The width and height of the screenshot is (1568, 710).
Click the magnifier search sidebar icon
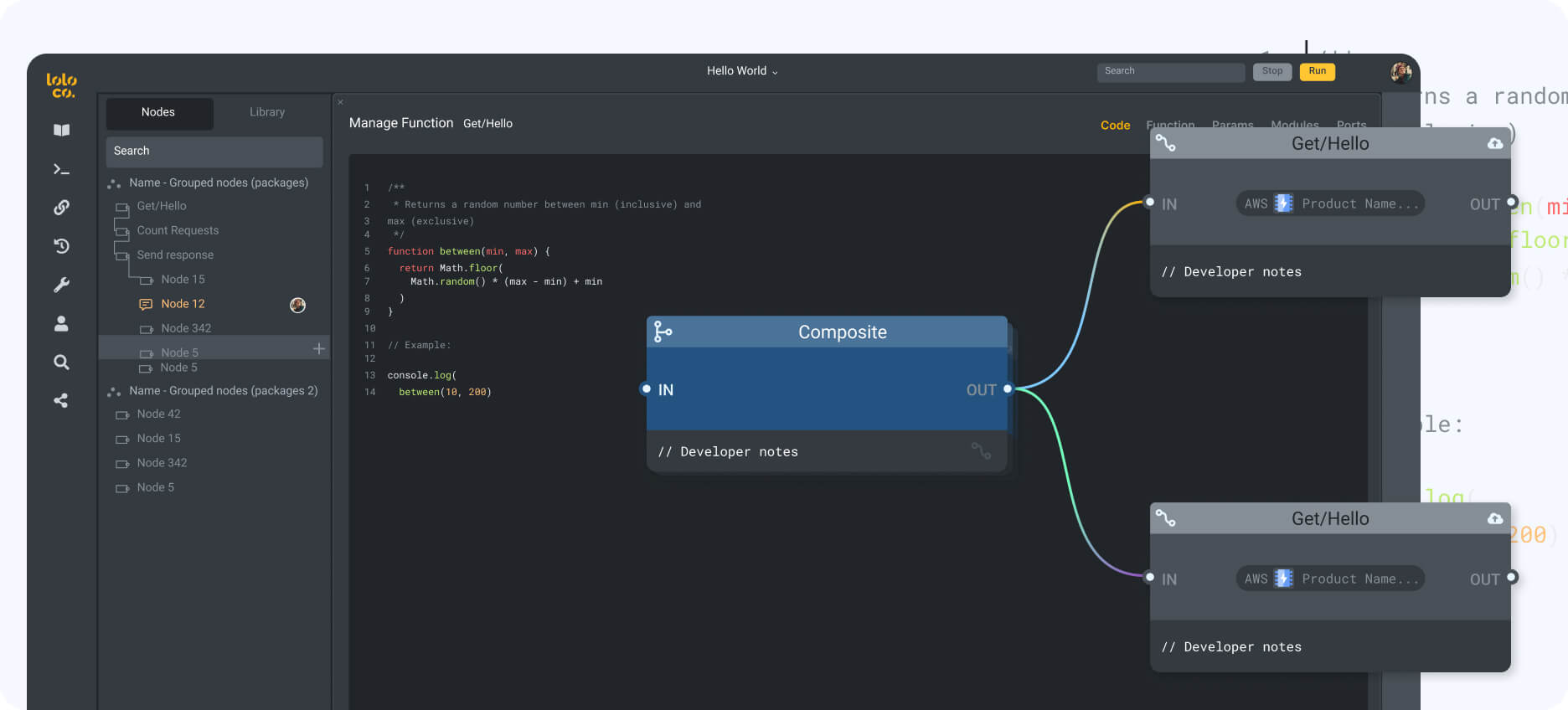pos(62,363)
